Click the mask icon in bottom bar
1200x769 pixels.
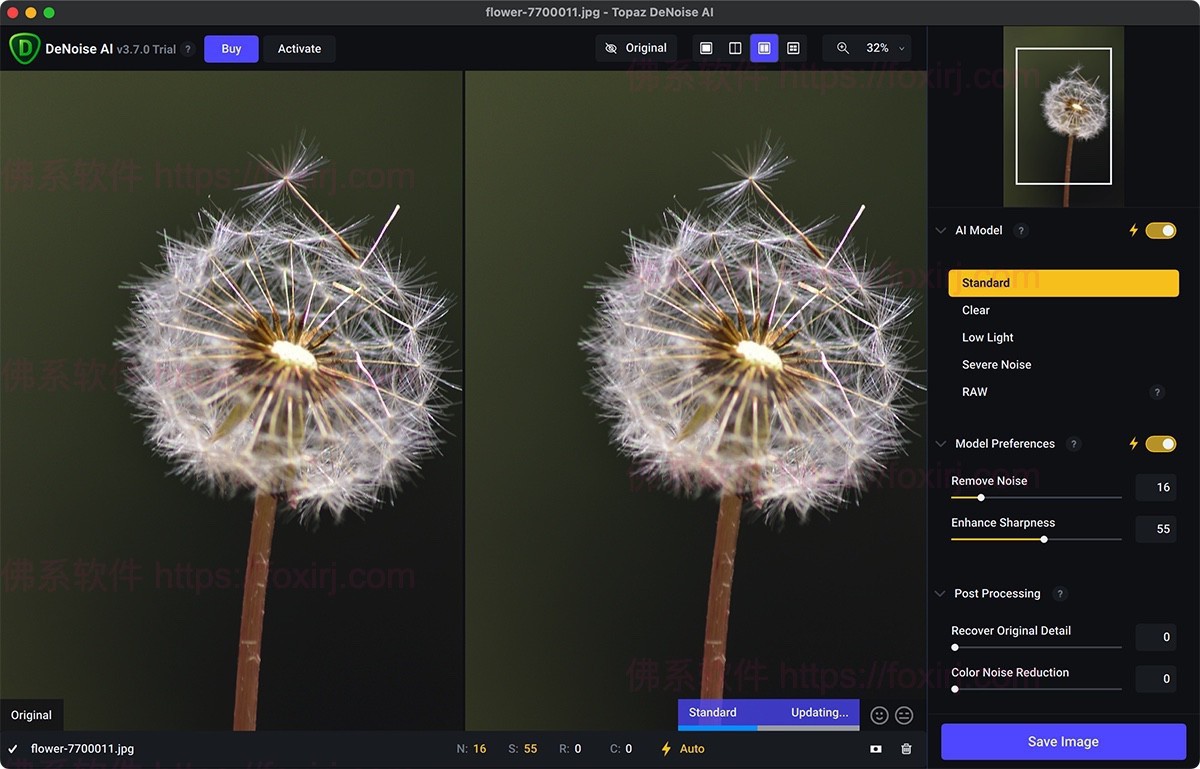click(876, 749)
